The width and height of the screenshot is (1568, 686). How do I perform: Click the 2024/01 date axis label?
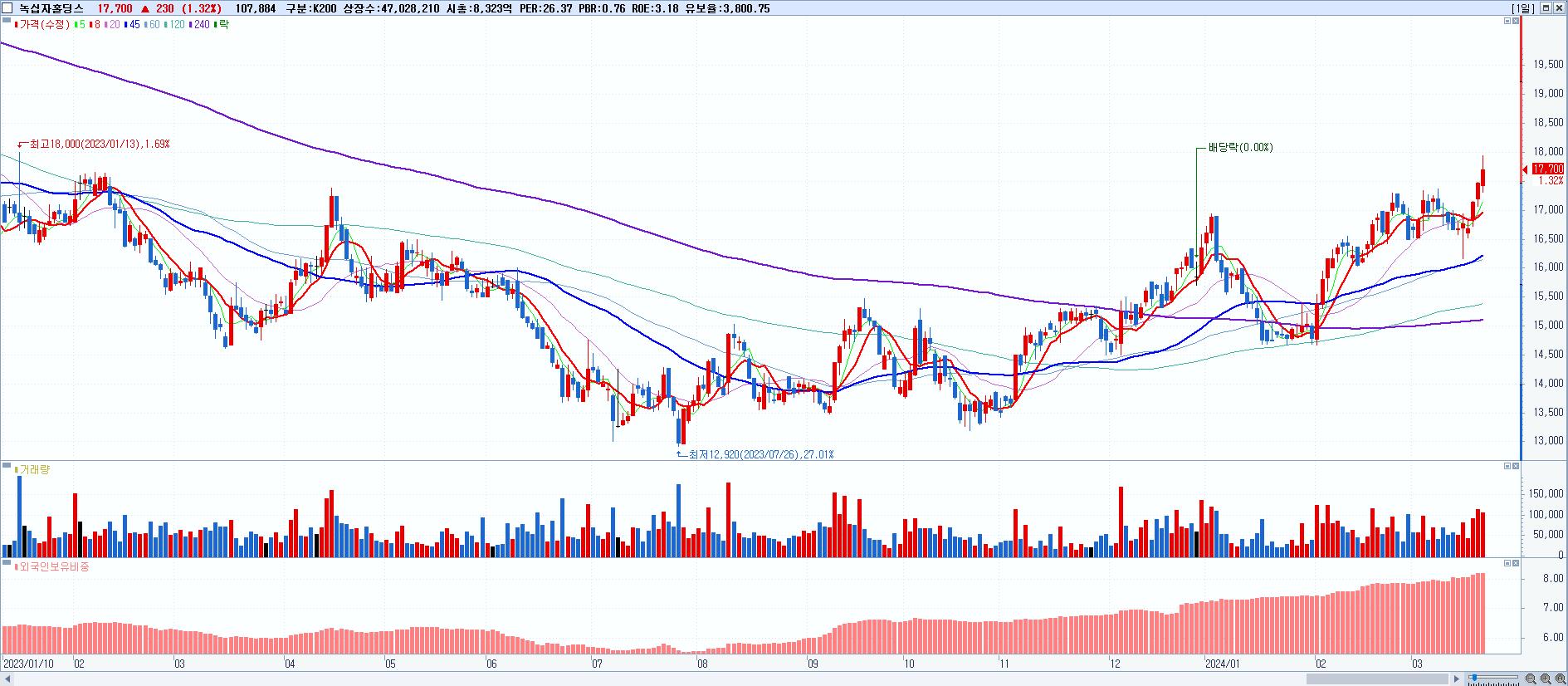[x=1223, y=664]
